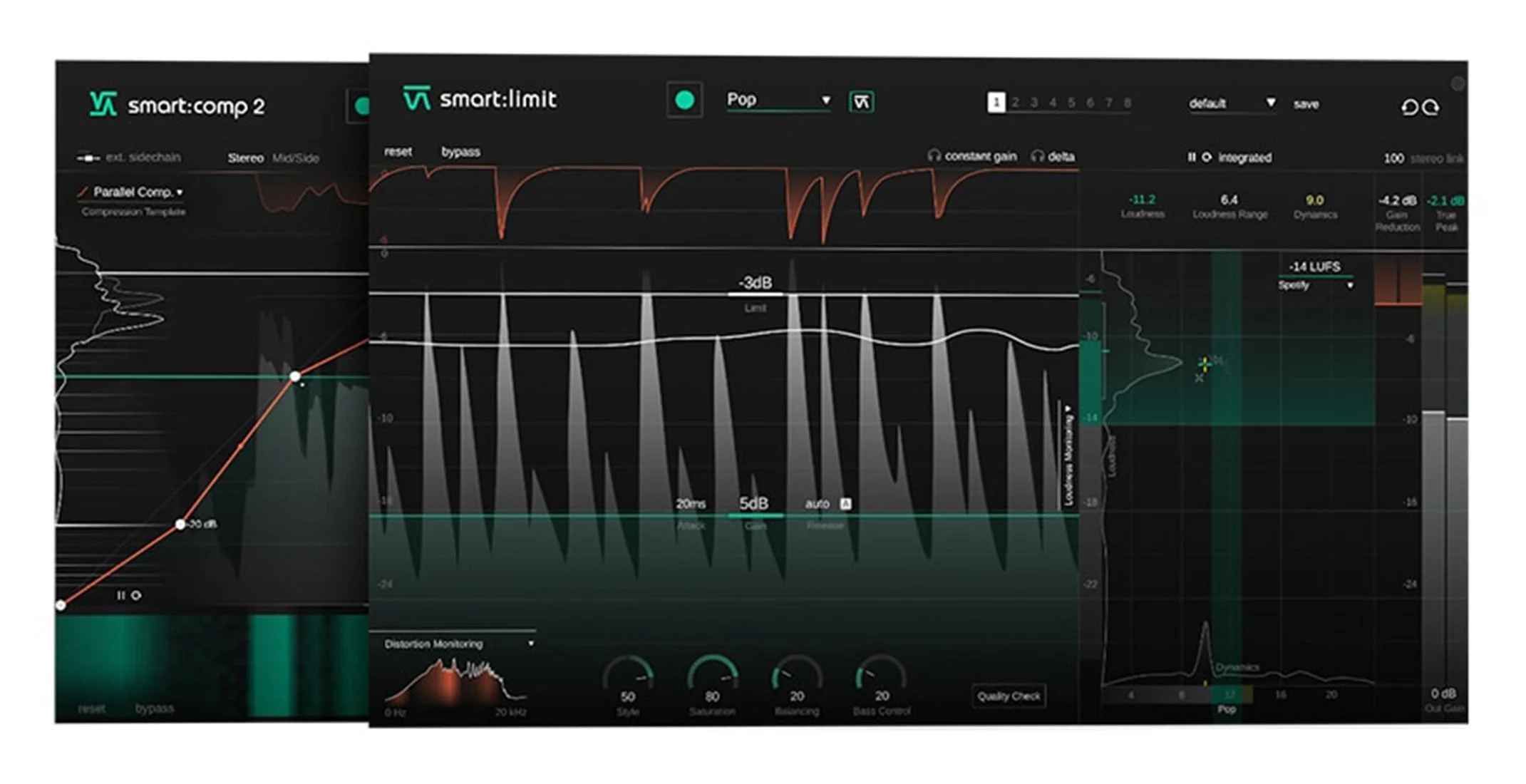Select state slot 8
This screenshot has width=1526, height=784.
click(x=1128, y=103)
